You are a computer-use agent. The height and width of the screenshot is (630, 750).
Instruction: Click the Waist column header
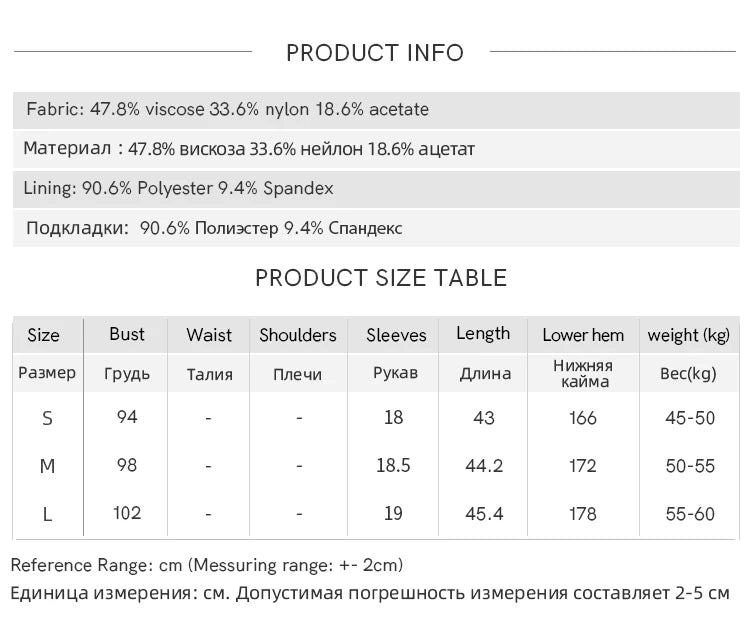[x=209, y=335]
